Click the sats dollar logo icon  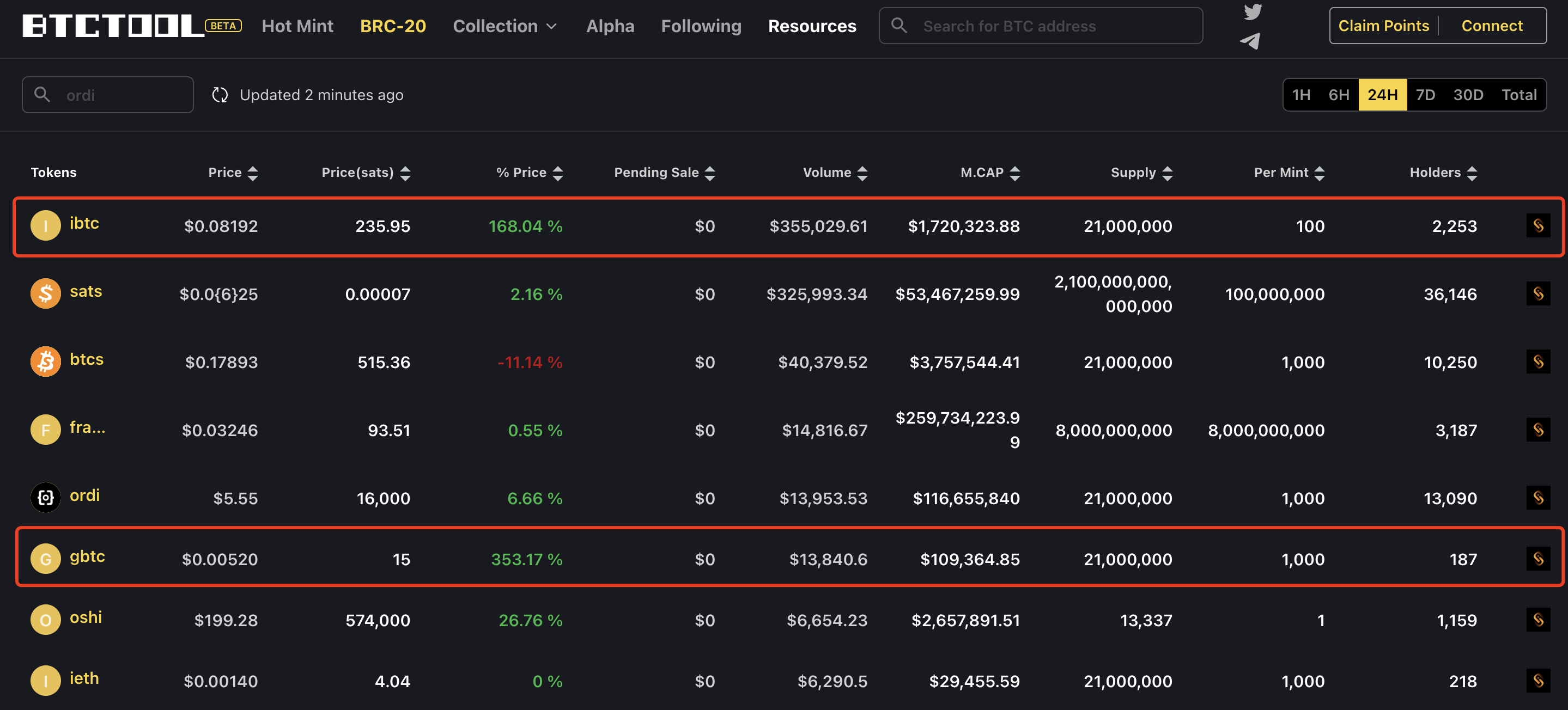click(46, 293)
